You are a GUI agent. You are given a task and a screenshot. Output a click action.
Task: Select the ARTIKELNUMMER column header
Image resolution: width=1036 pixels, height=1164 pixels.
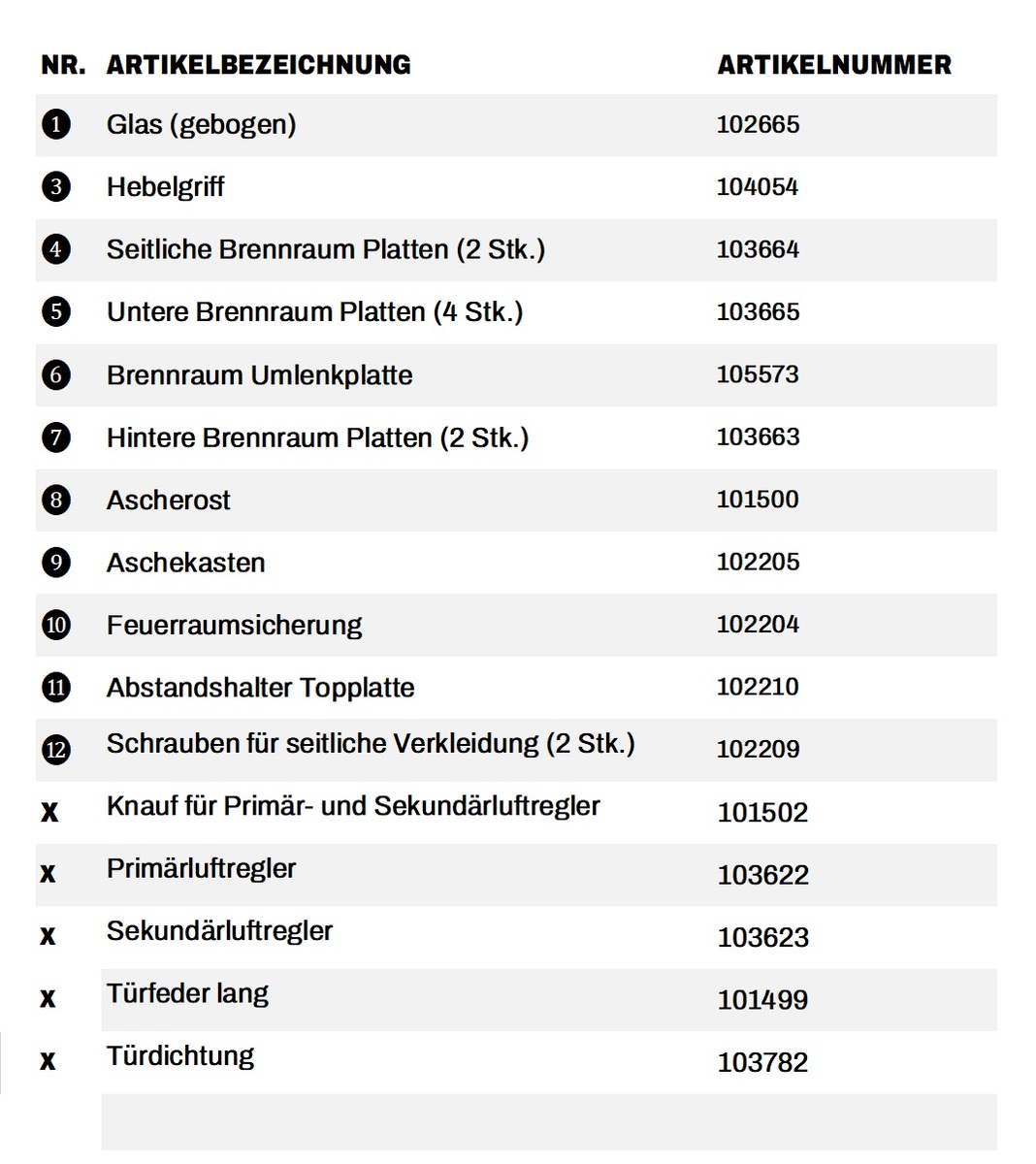click(x=834, y=65)
